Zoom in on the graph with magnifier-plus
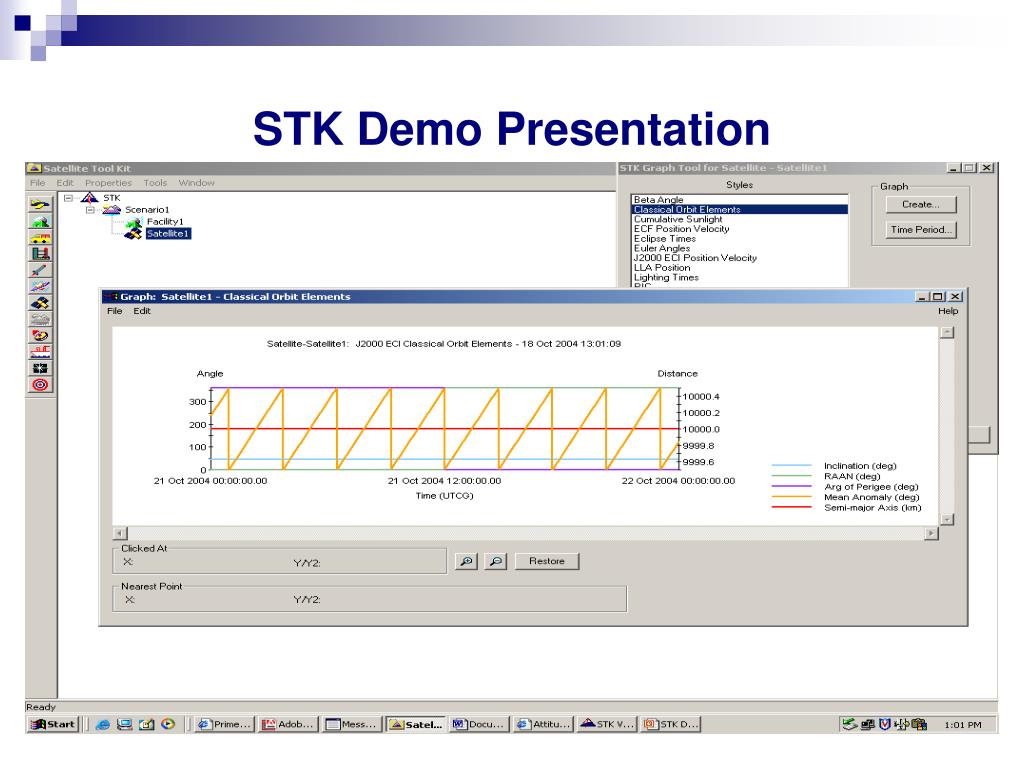This screenshot has height=768, width=1024. (466, 562)
